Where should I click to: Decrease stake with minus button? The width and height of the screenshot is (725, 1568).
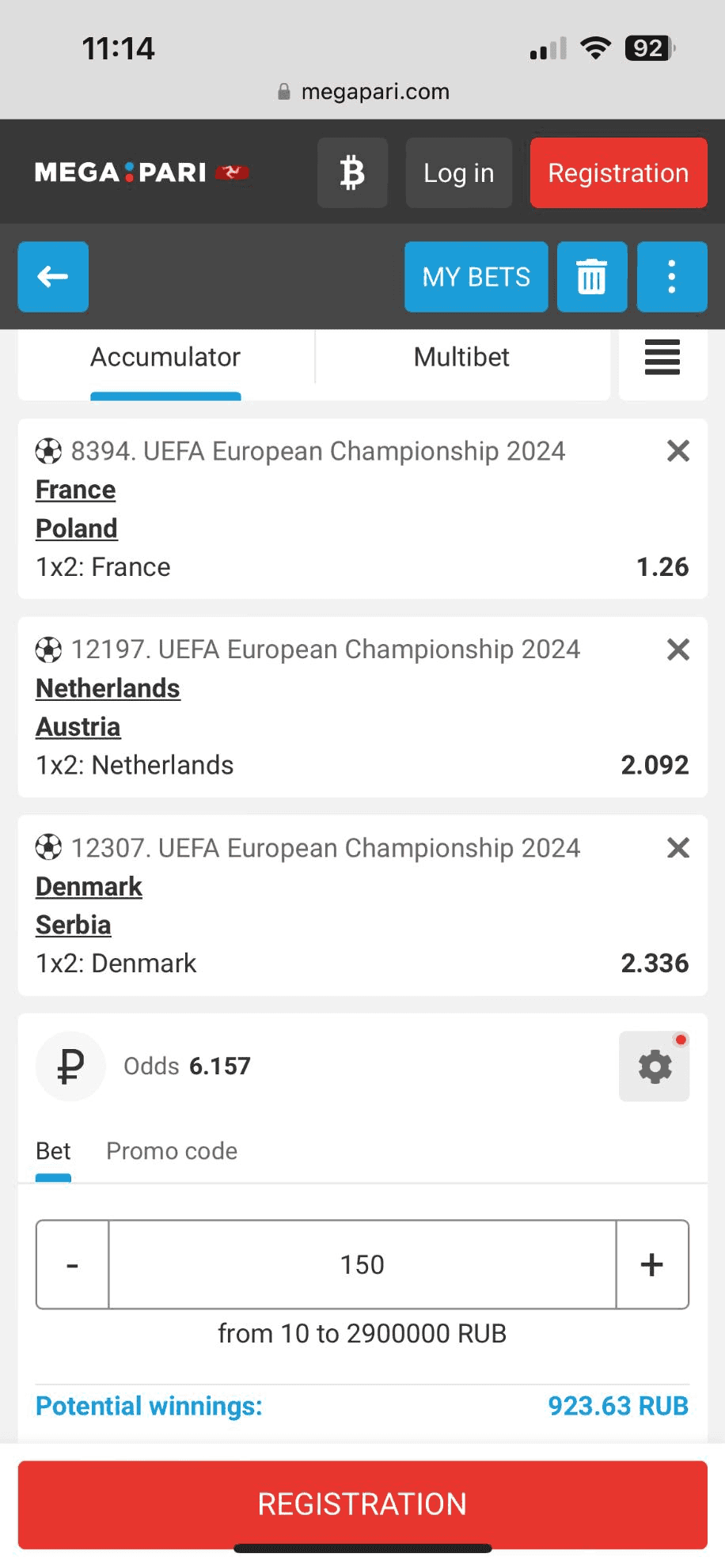[72, 1264]
